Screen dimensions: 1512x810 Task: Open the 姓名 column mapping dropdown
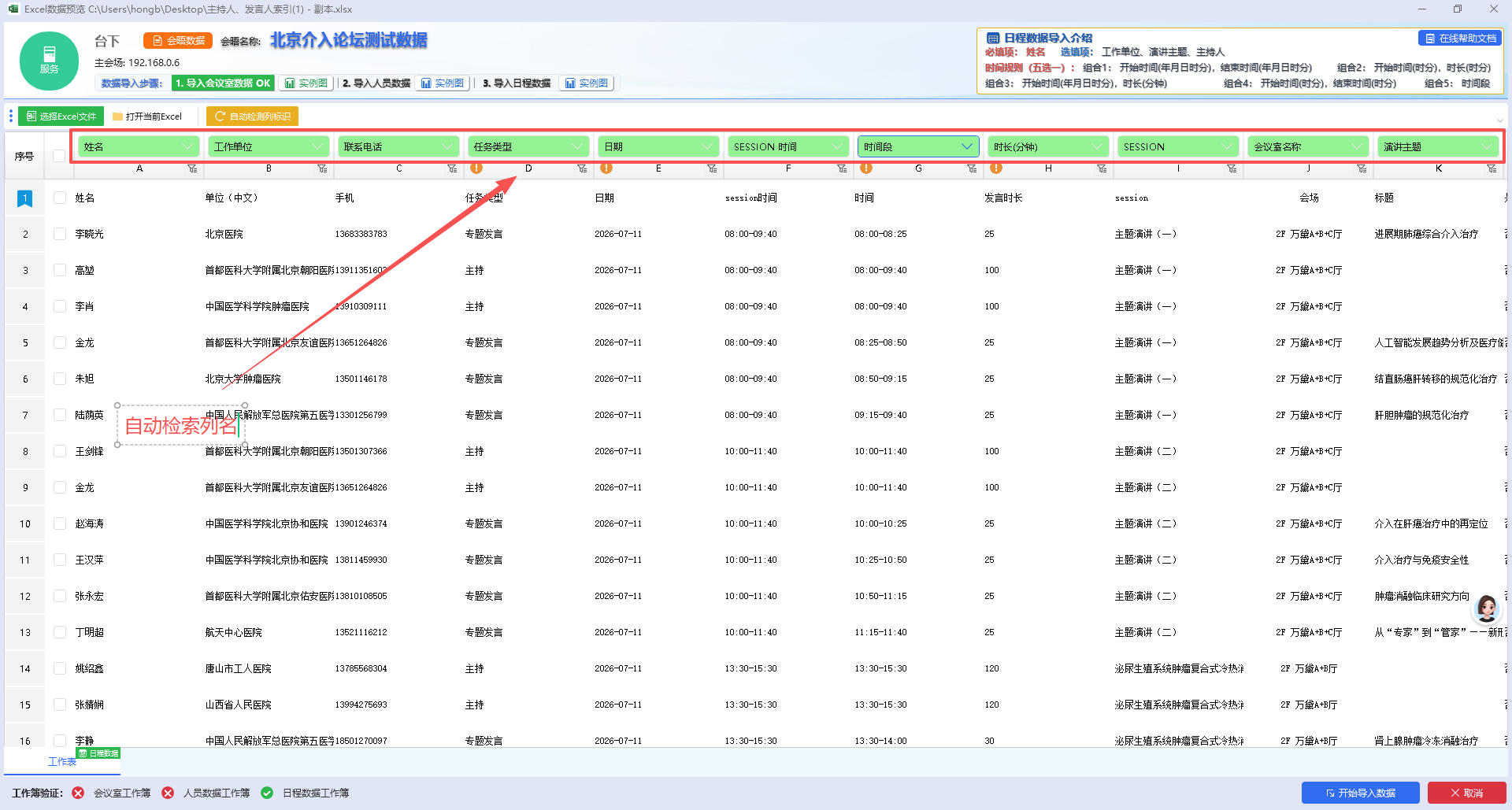139,146
